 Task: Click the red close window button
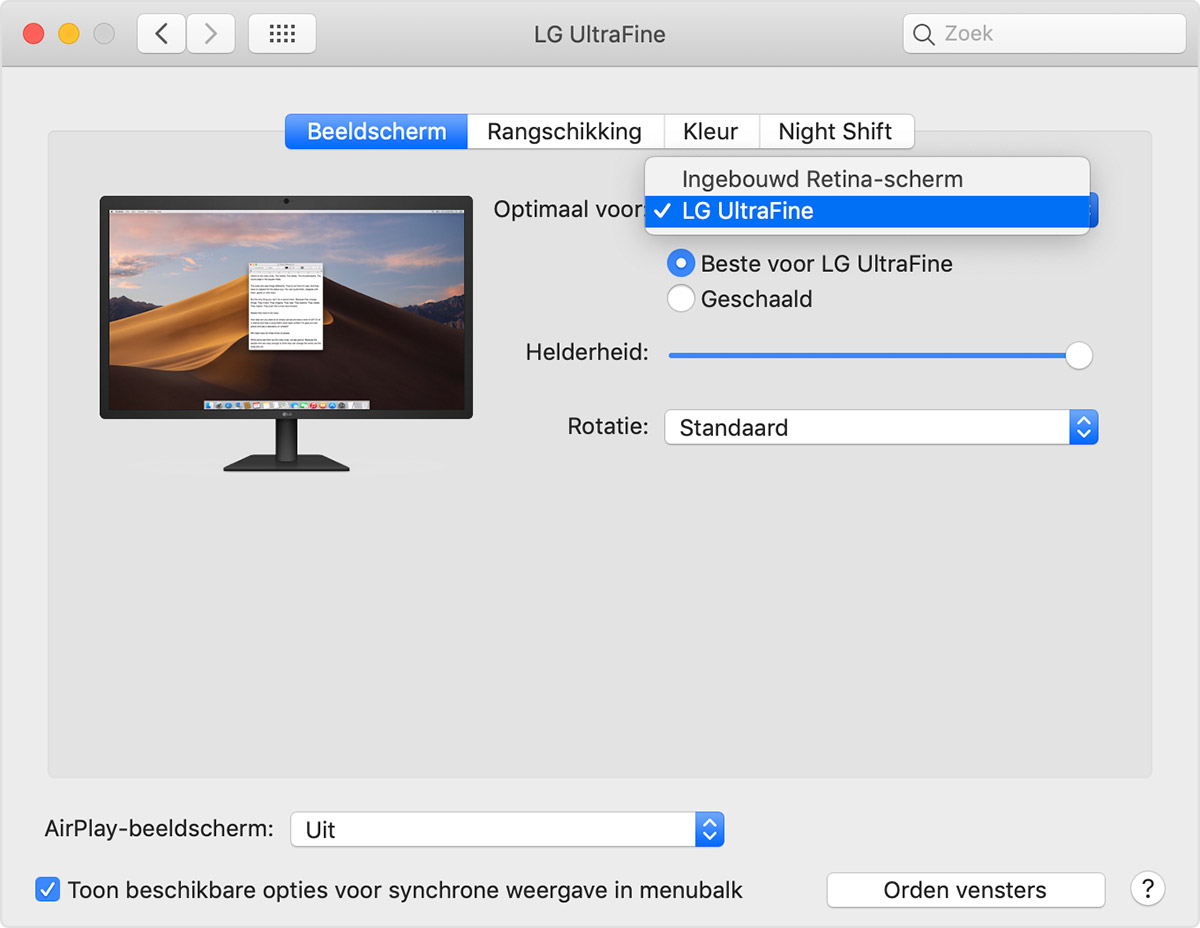pyautogui.click(x=34, y=34)
